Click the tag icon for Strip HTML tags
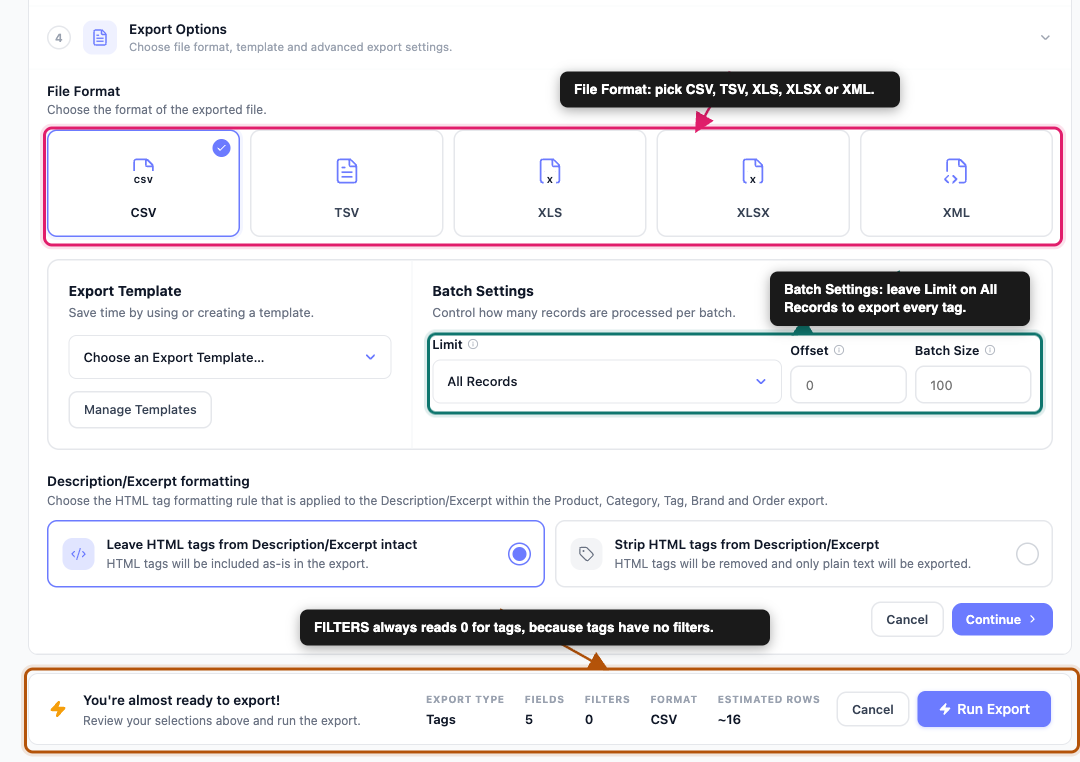 (x=586, y=554)
